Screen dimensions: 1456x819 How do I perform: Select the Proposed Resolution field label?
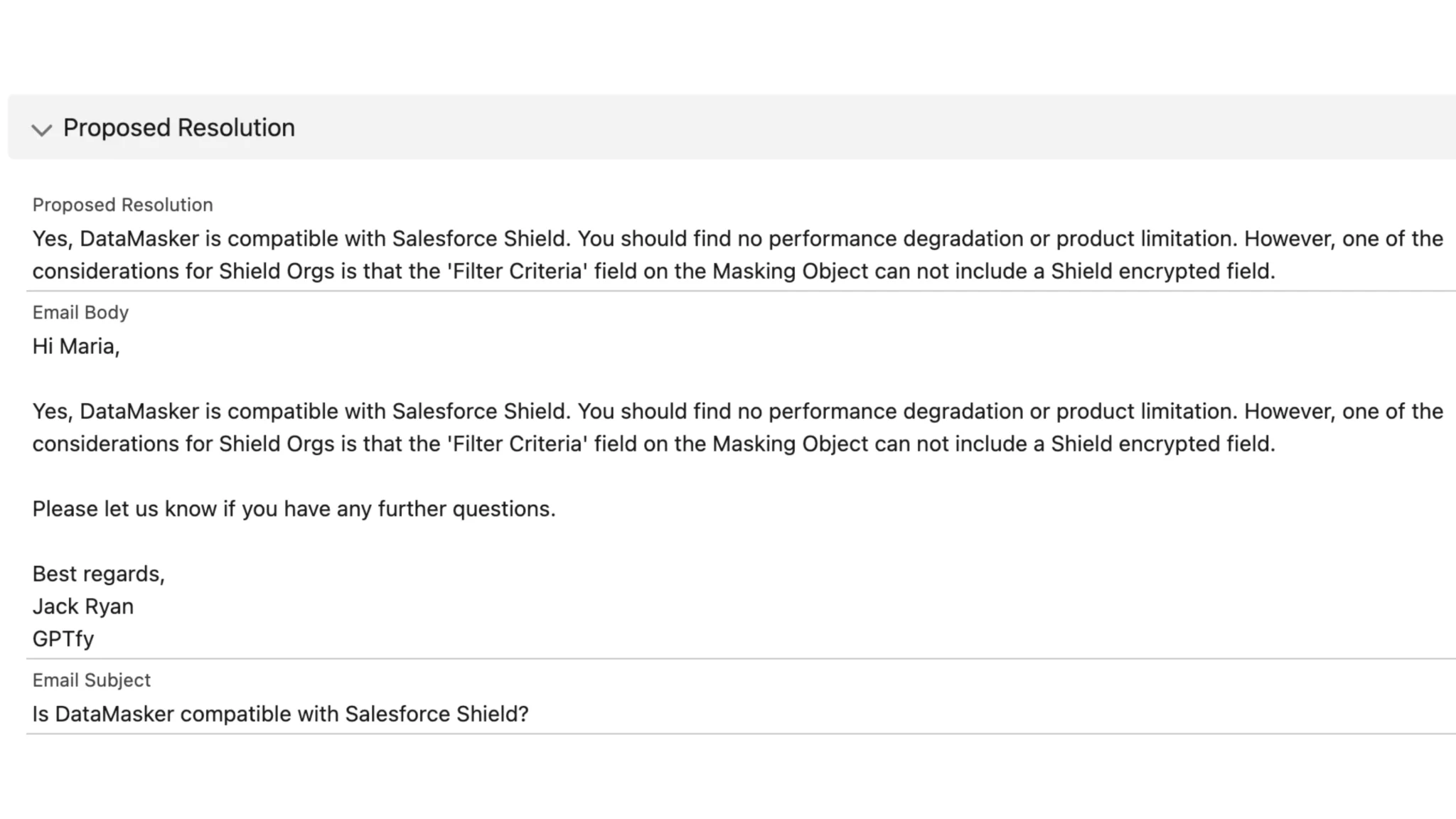[122, 205]
